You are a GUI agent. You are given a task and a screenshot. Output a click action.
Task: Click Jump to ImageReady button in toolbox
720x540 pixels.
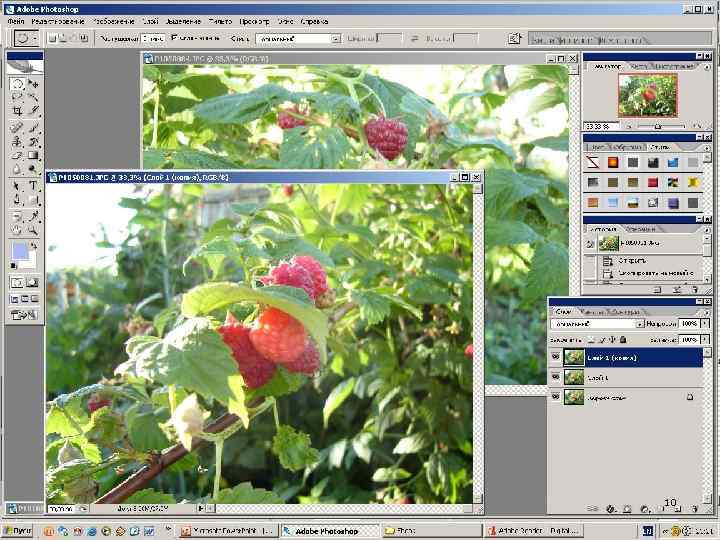pyautogui.click(x=24, y=315)
